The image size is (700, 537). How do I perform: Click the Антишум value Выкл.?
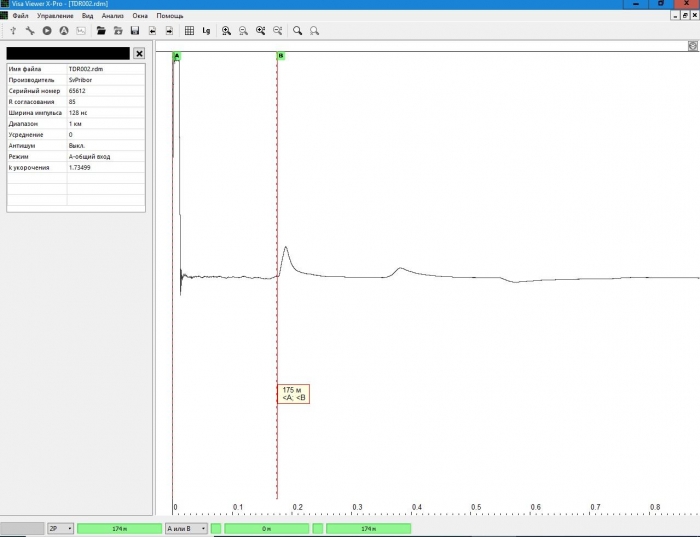coord(106,146)
